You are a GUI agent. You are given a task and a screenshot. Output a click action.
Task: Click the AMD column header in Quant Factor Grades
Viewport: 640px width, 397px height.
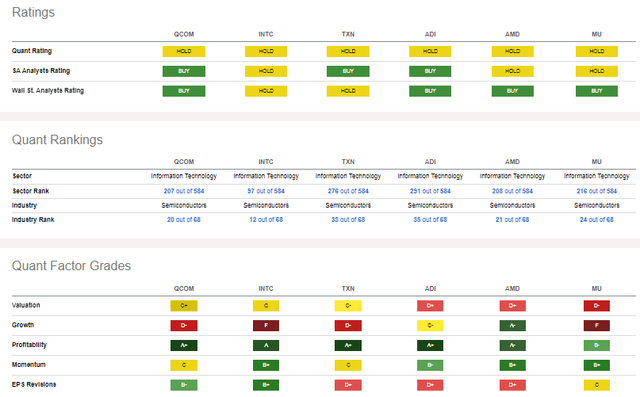tap(512, 288)
